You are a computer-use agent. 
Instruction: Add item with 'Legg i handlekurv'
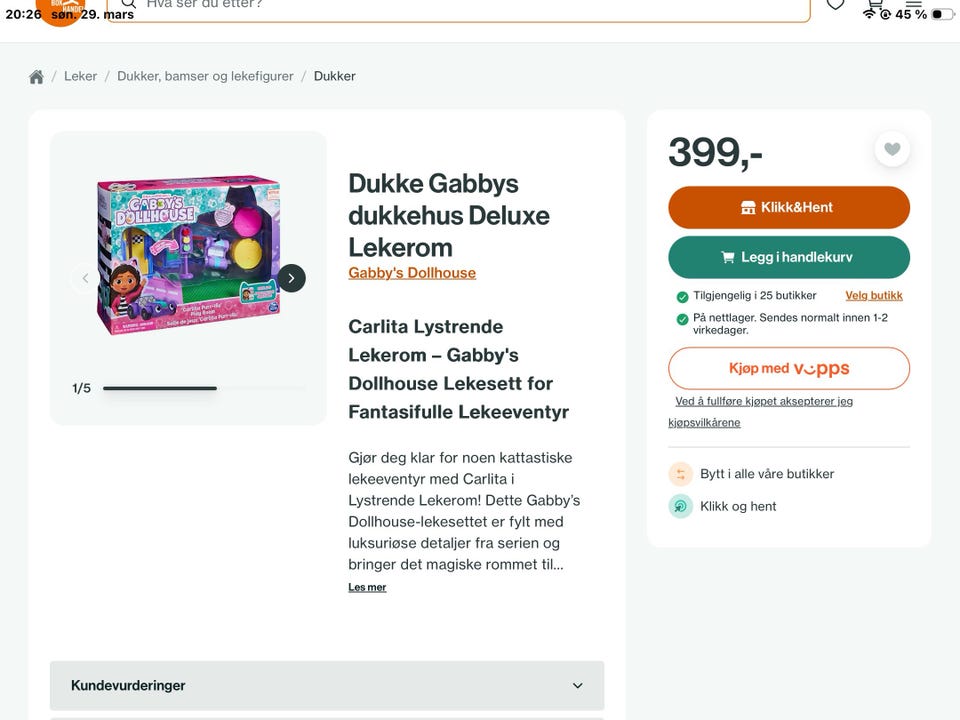point(789,257)
